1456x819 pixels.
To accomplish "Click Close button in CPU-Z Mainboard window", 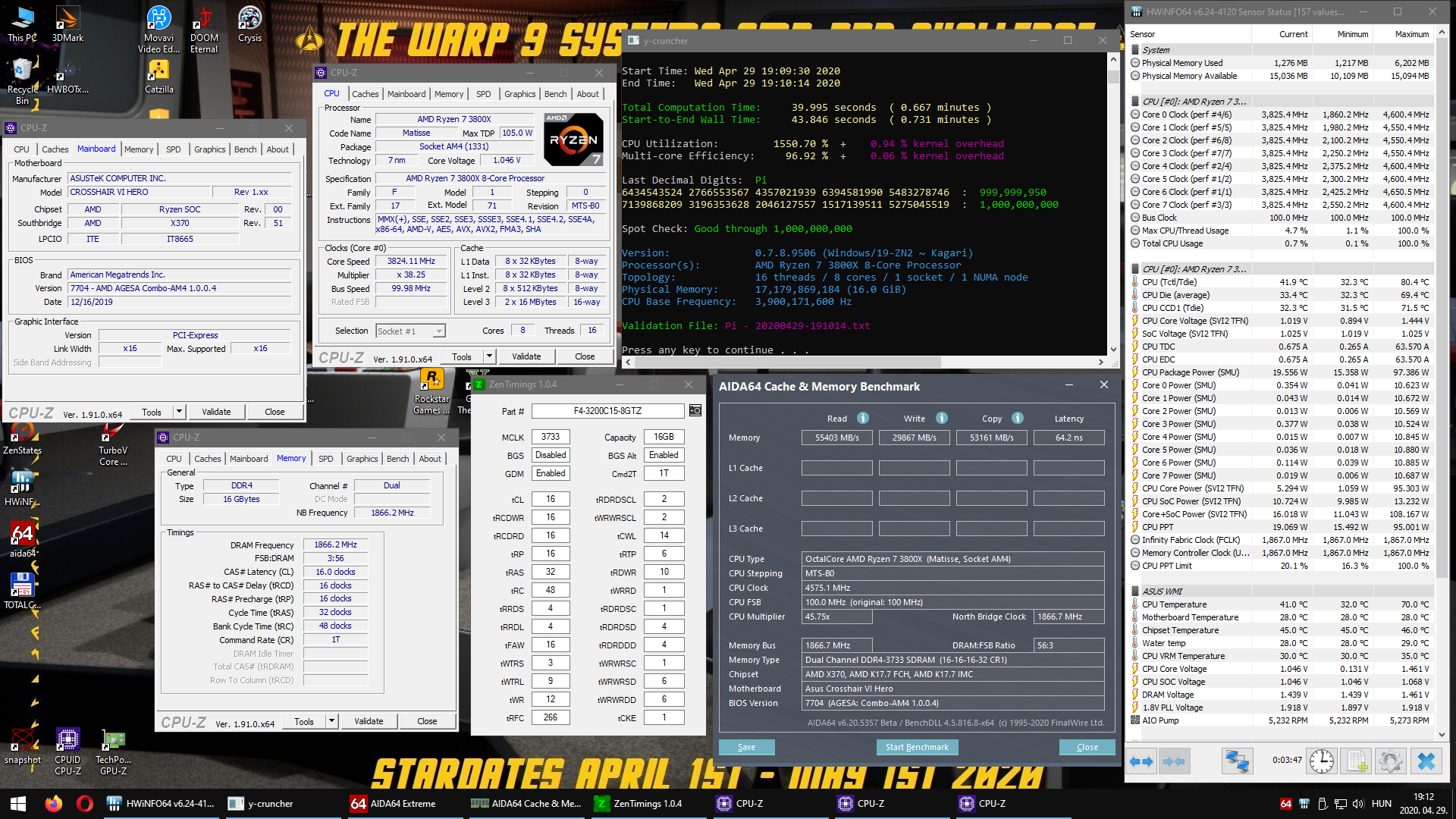I will pyautogui.click(x=275, y=412).
